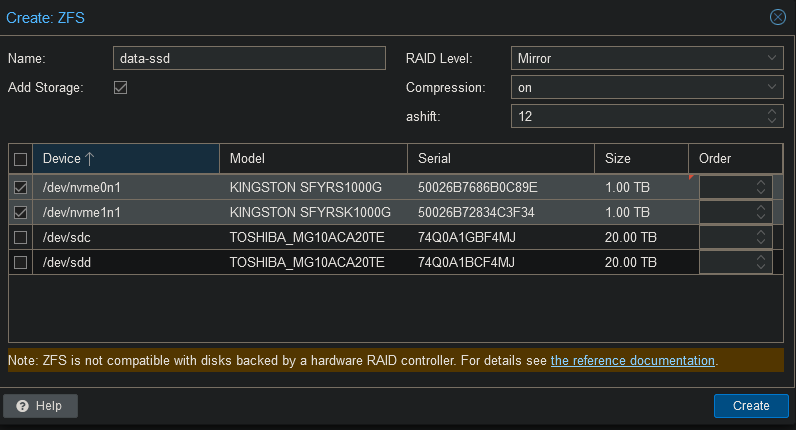
Task: Uncheck the /dev/nvme1n1 device checkbox
Action: click(21, 212)
